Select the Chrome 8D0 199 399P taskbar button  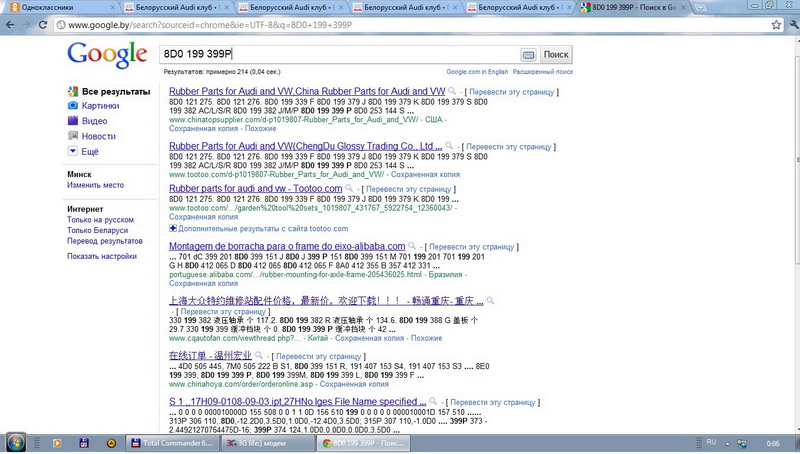[362, 443]
